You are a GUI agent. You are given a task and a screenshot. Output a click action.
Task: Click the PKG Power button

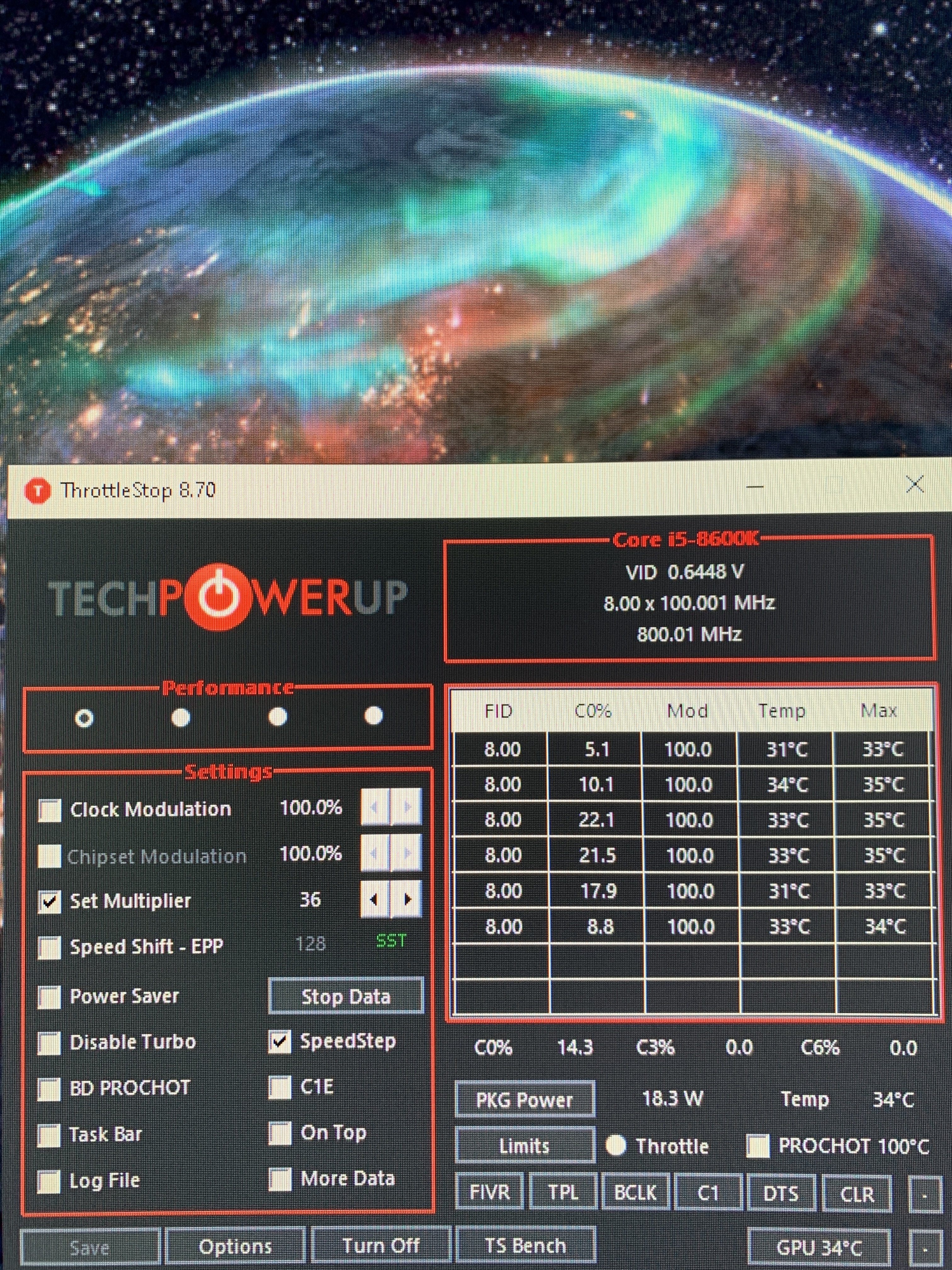tap(524, 1099)
